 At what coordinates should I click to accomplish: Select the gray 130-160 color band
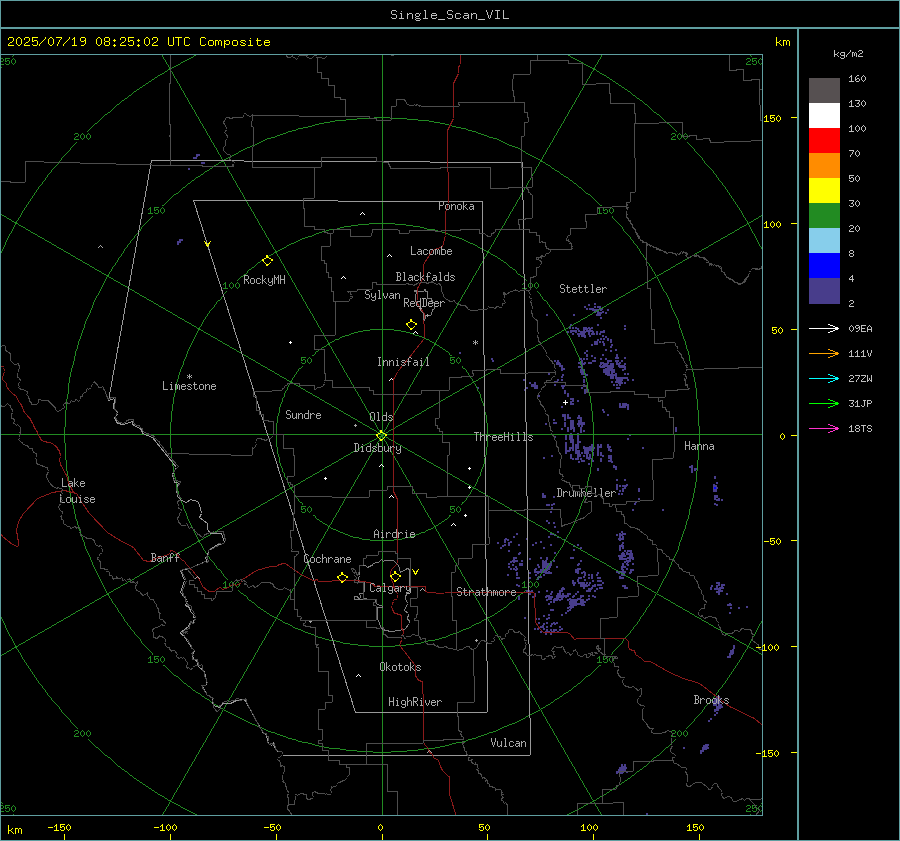coord(824,91)
